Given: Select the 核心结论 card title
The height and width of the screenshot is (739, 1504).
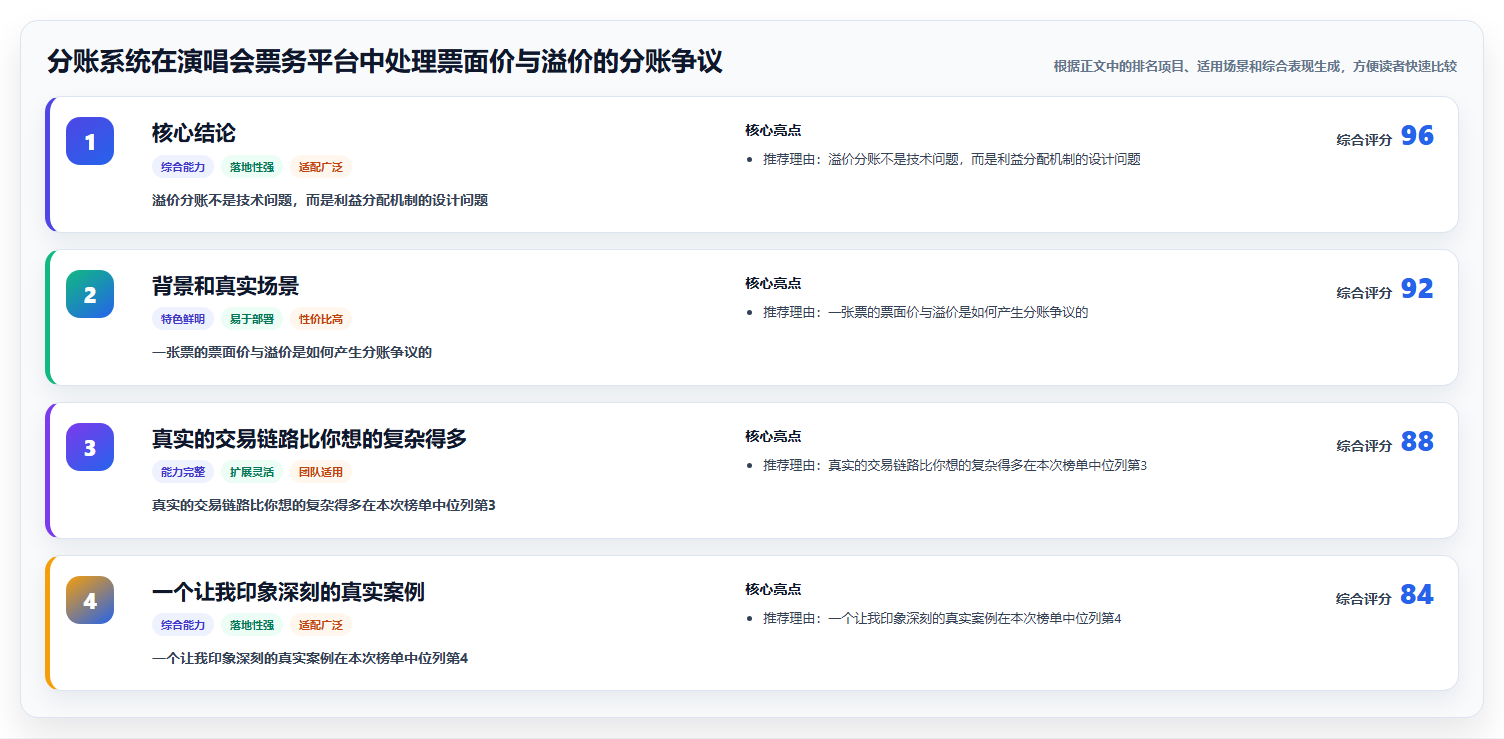Looking at the screenshot, I should [194, 133].
